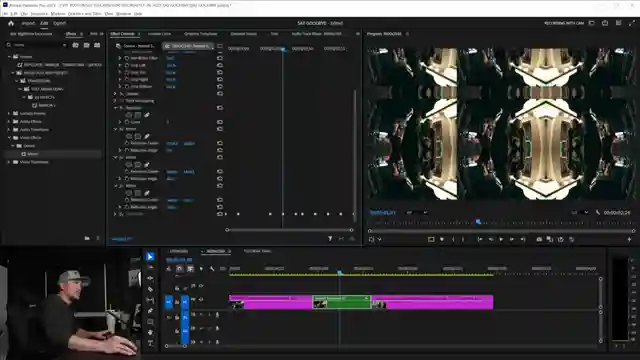Pick the Ripple Edit tool

pos(150,278)
